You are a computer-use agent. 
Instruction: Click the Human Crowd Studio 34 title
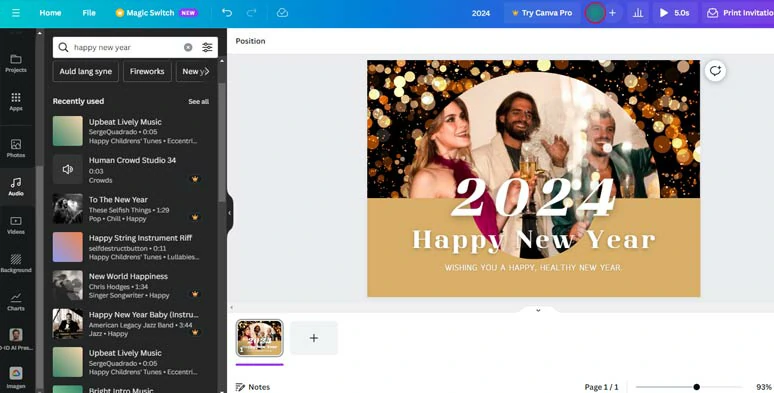pyautogui.click(x=132, y=160)
